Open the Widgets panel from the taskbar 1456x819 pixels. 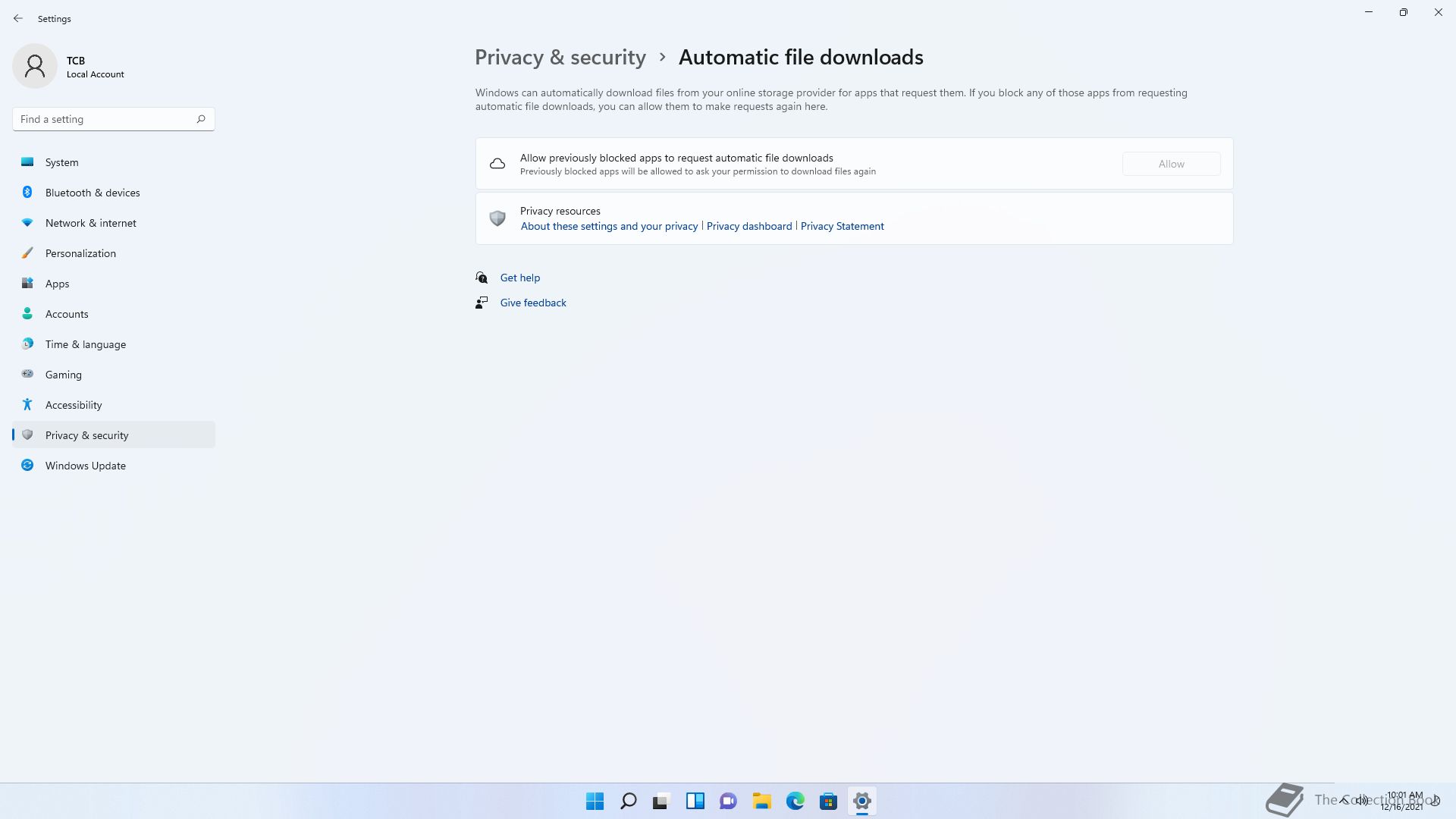[695, 801]
